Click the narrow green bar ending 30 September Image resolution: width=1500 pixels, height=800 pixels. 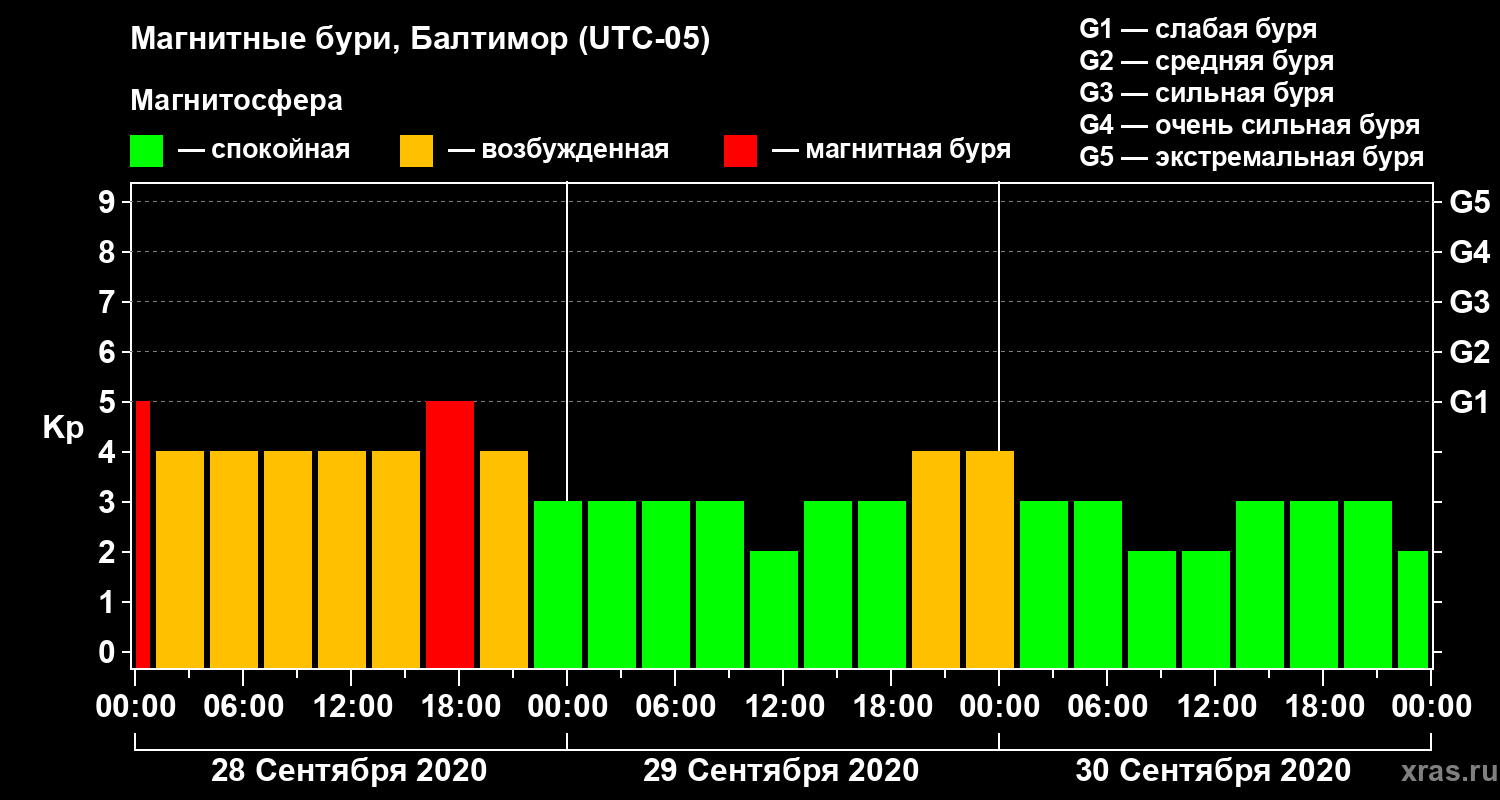[1413, 610]
